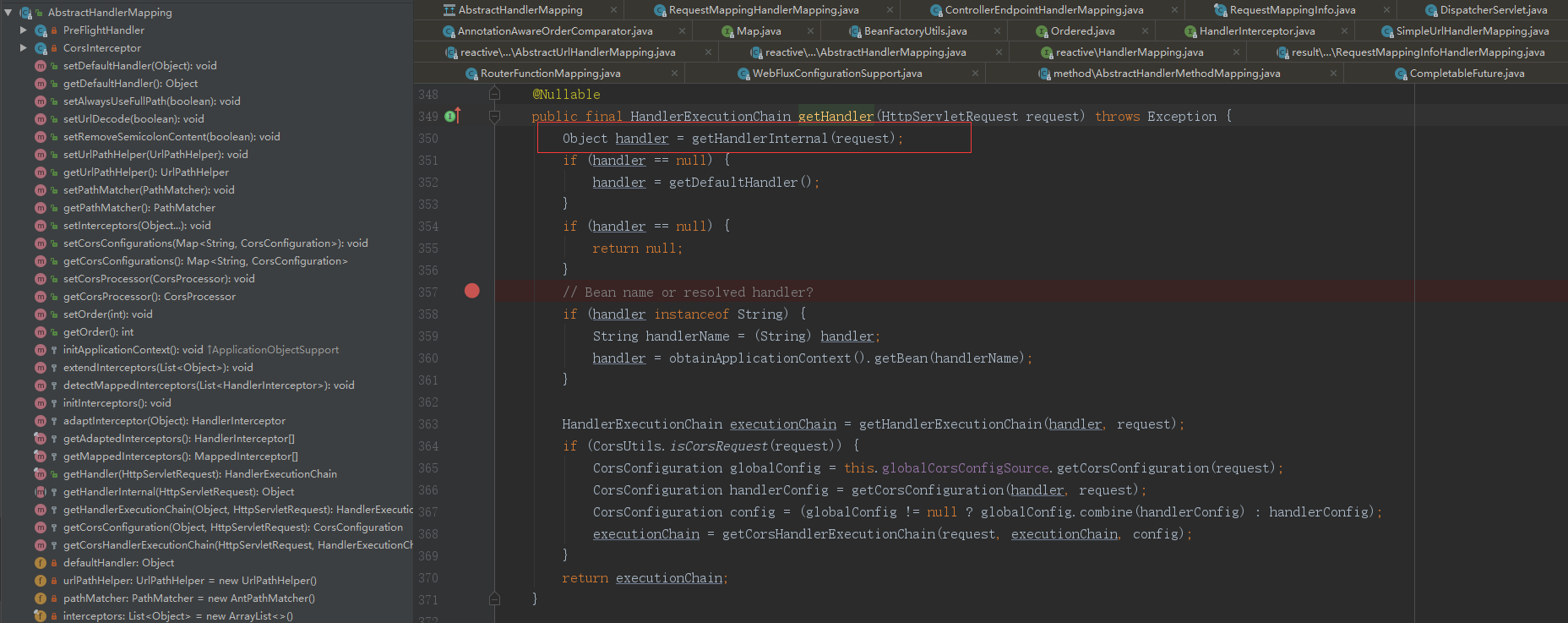
Task: Select setUrlDecode(boolean) in structure
Action: [x=133, y=119]
